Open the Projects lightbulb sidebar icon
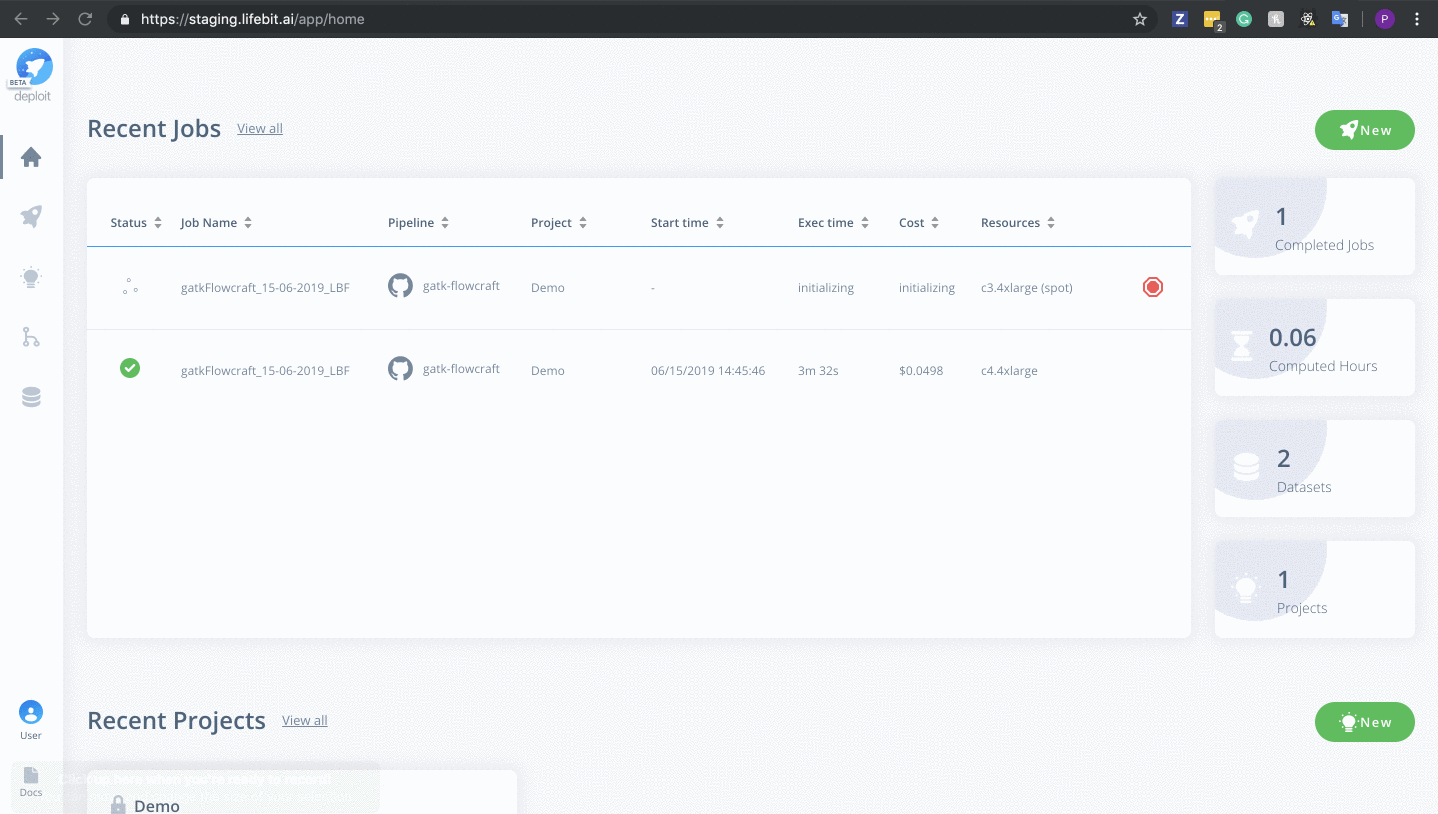This screenshot has width=1438, height=814. point(31,277)
